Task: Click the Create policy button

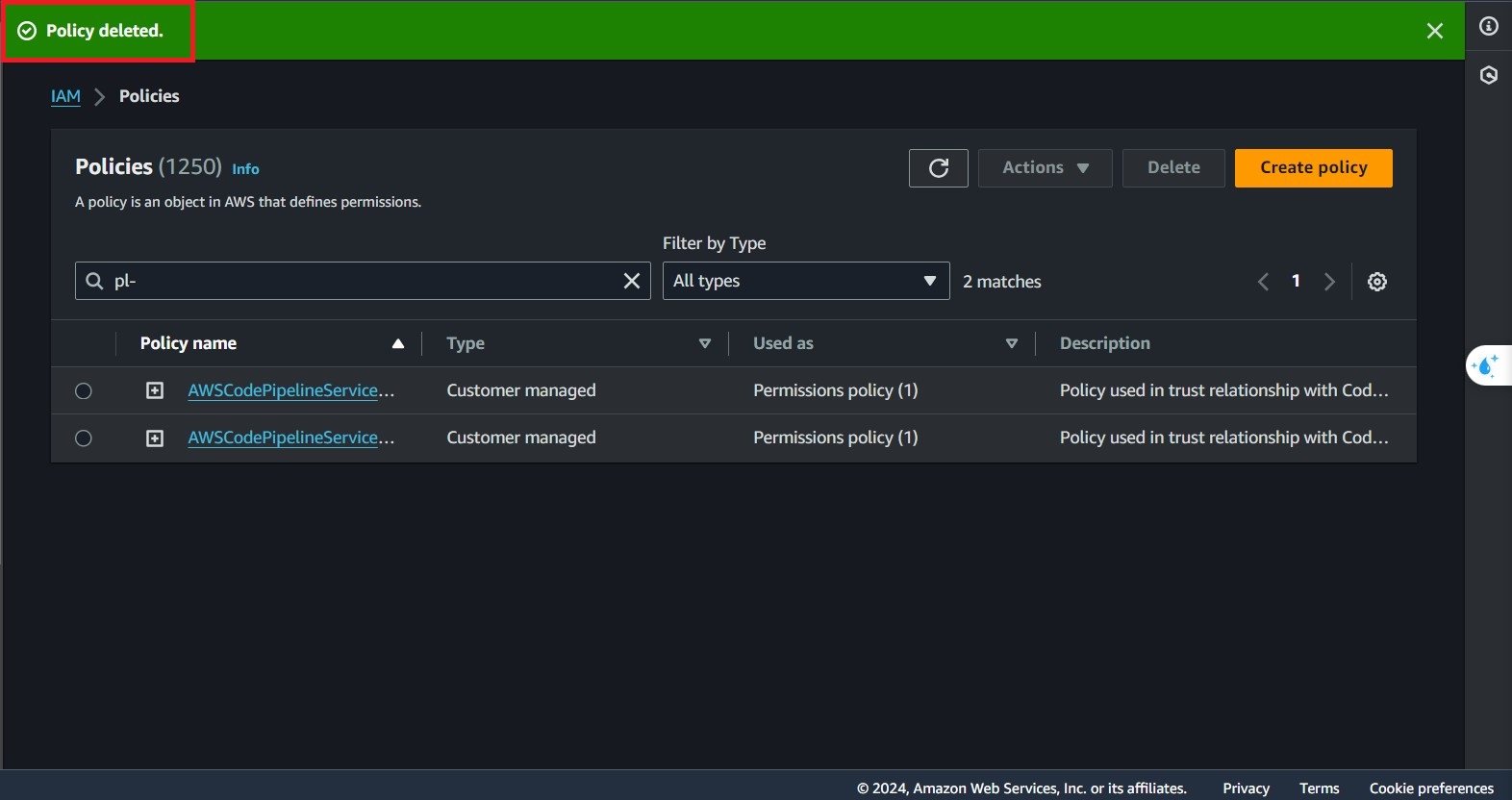Action: (x=1313, y=168)
